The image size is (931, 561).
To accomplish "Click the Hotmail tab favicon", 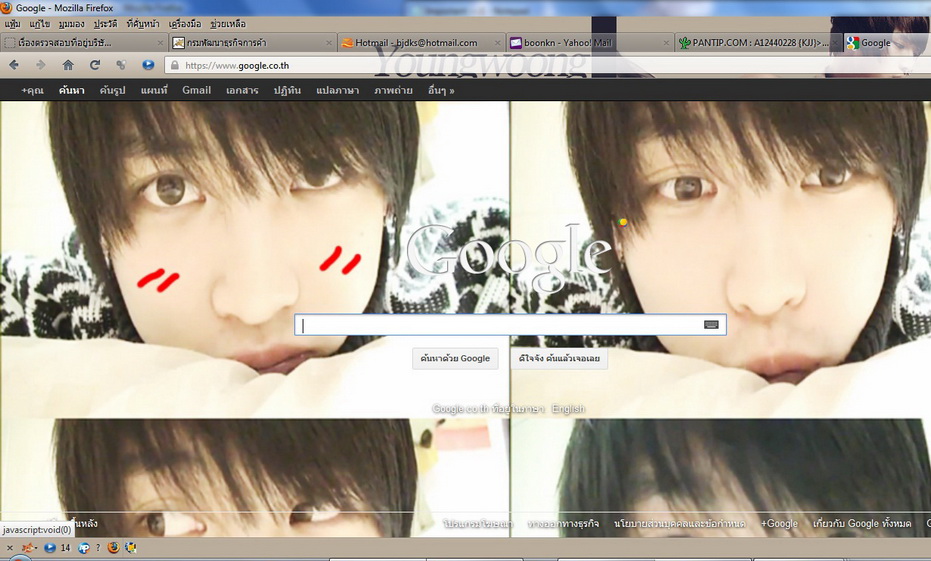I will coord(347,43).
